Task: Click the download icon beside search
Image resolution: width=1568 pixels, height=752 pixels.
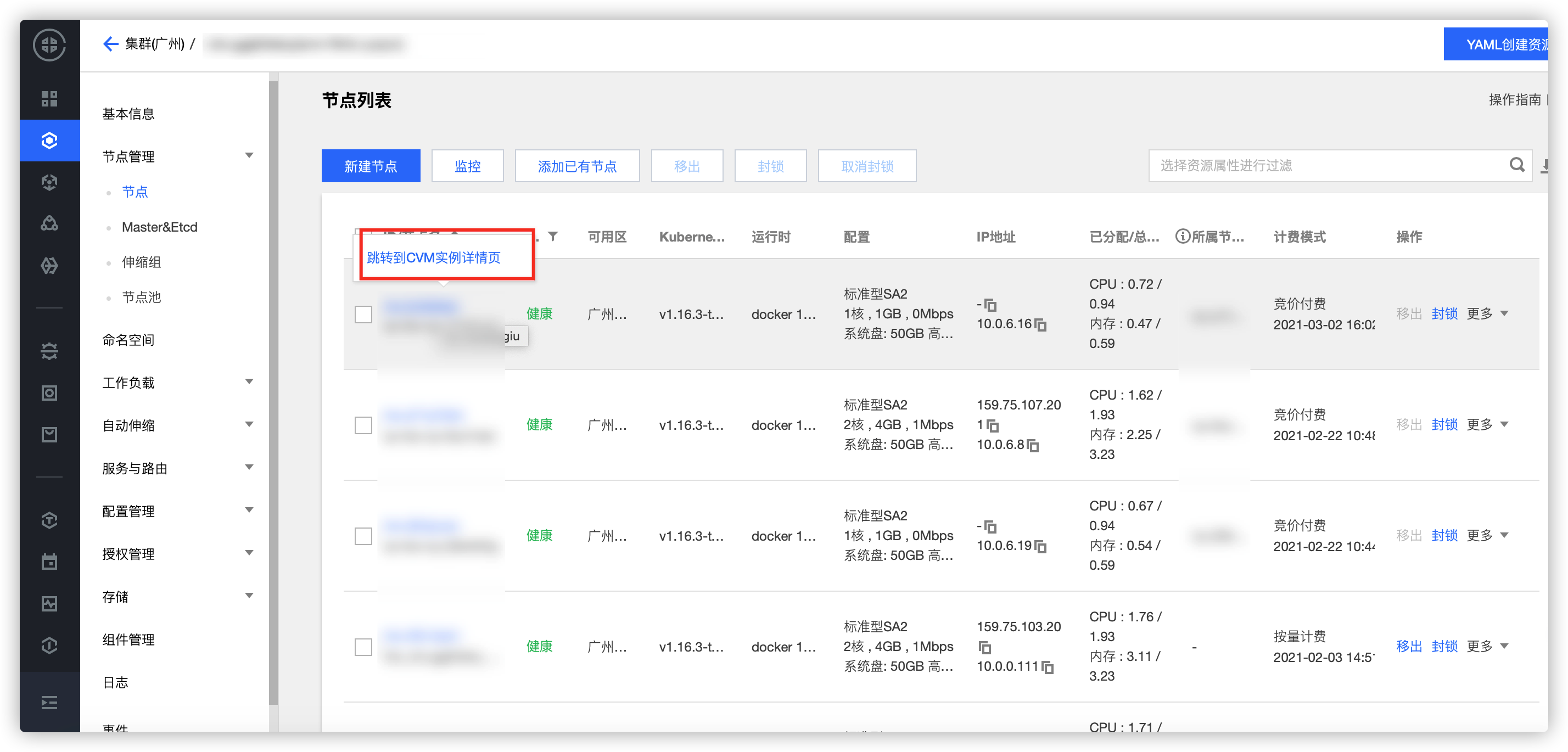Action: 1545,165
